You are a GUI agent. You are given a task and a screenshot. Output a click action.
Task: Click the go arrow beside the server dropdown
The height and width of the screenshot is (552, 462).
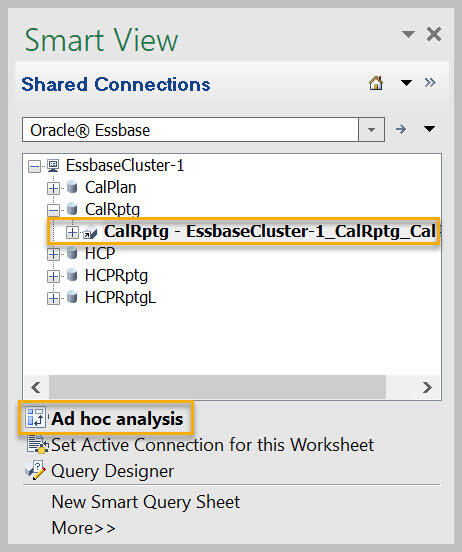pos(401,129)
